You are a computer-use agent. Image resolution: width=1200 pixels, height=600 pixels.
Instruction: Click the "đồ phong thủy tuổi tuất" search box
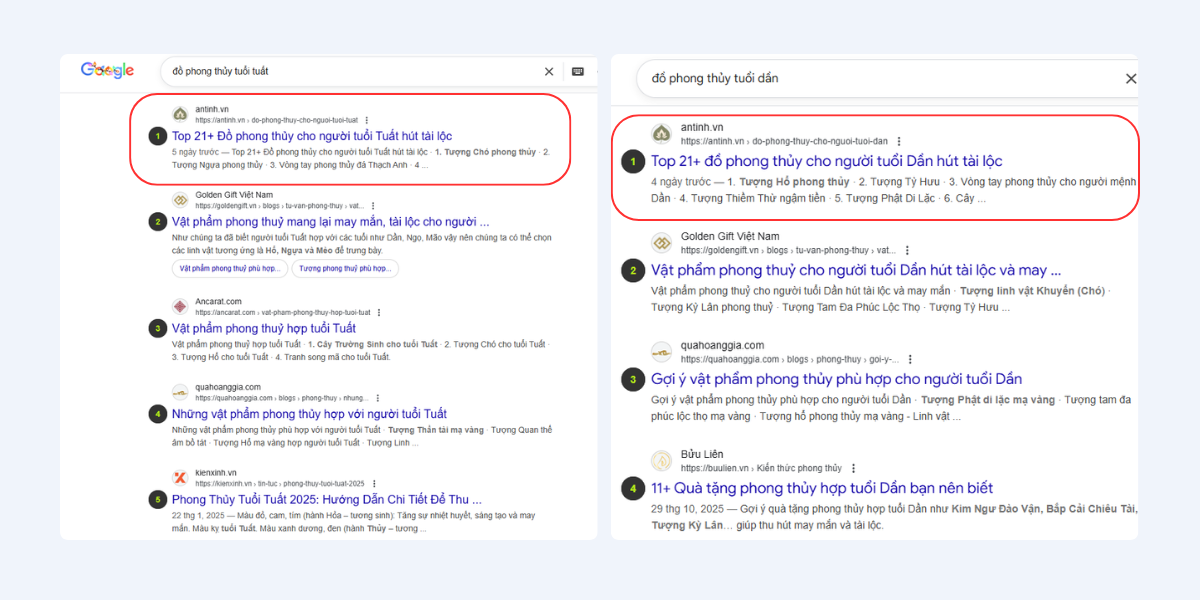[350, 71]
